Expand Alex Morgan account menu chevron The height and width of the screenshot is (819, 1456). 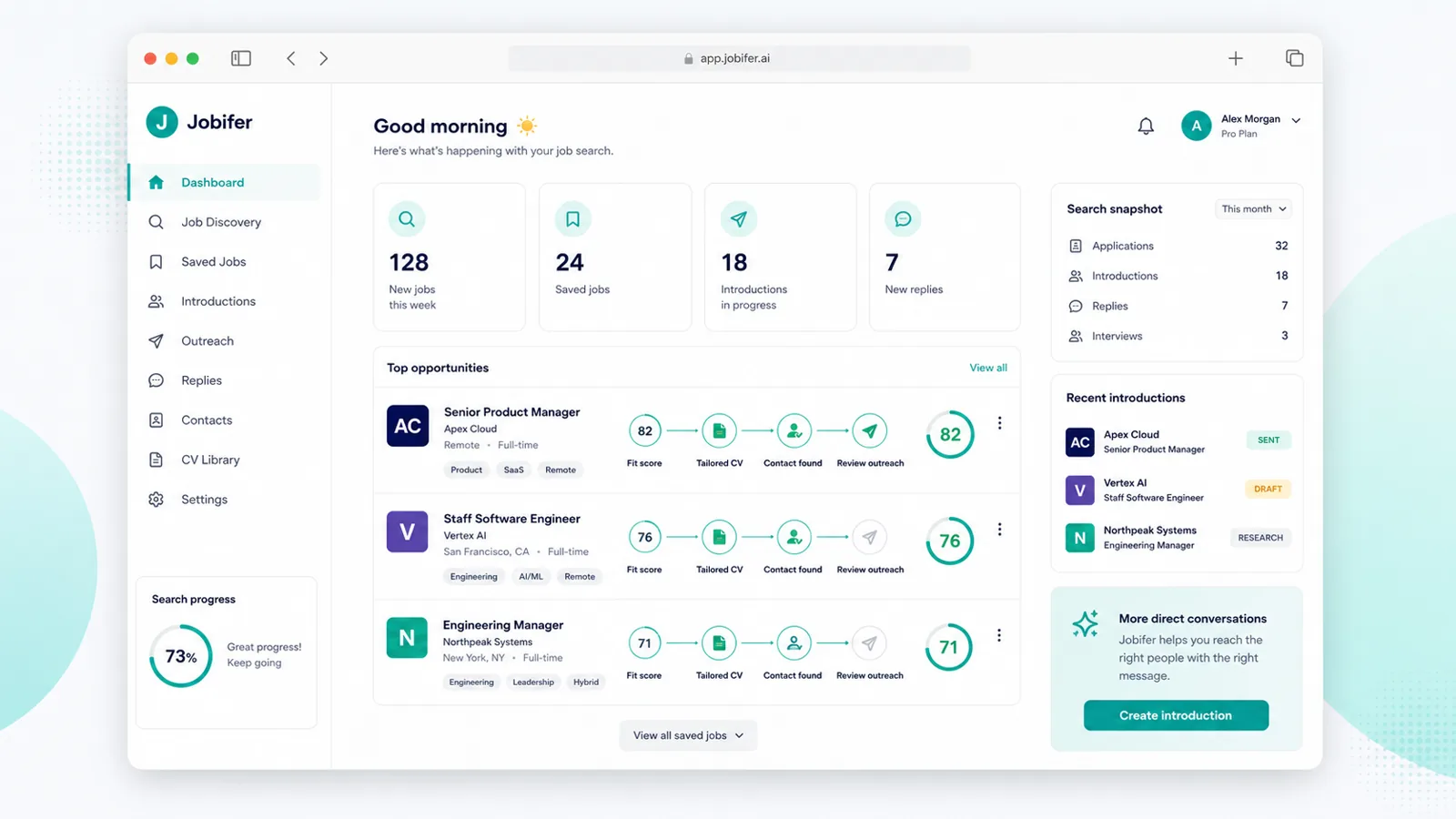coord(1296,120)
